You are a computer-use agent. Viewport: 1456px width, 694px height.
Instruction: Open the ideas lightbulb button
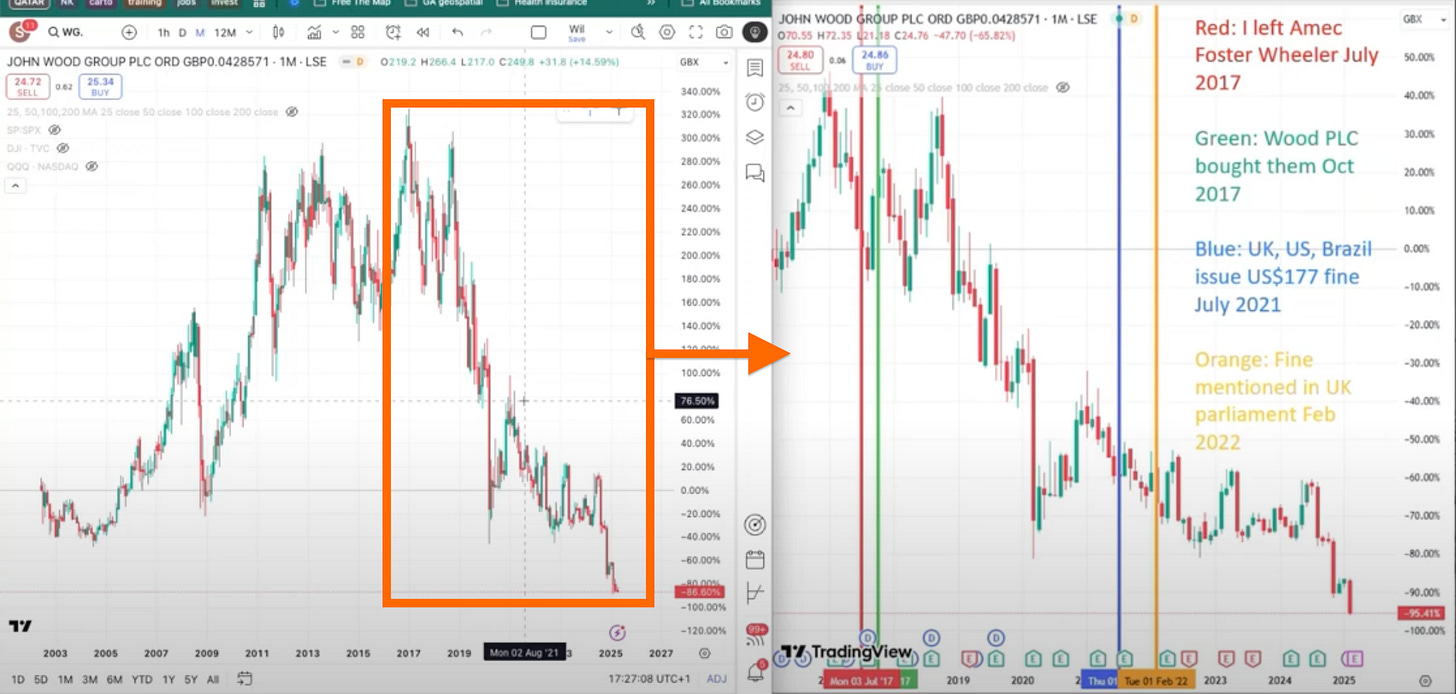(x=755, y=33)
